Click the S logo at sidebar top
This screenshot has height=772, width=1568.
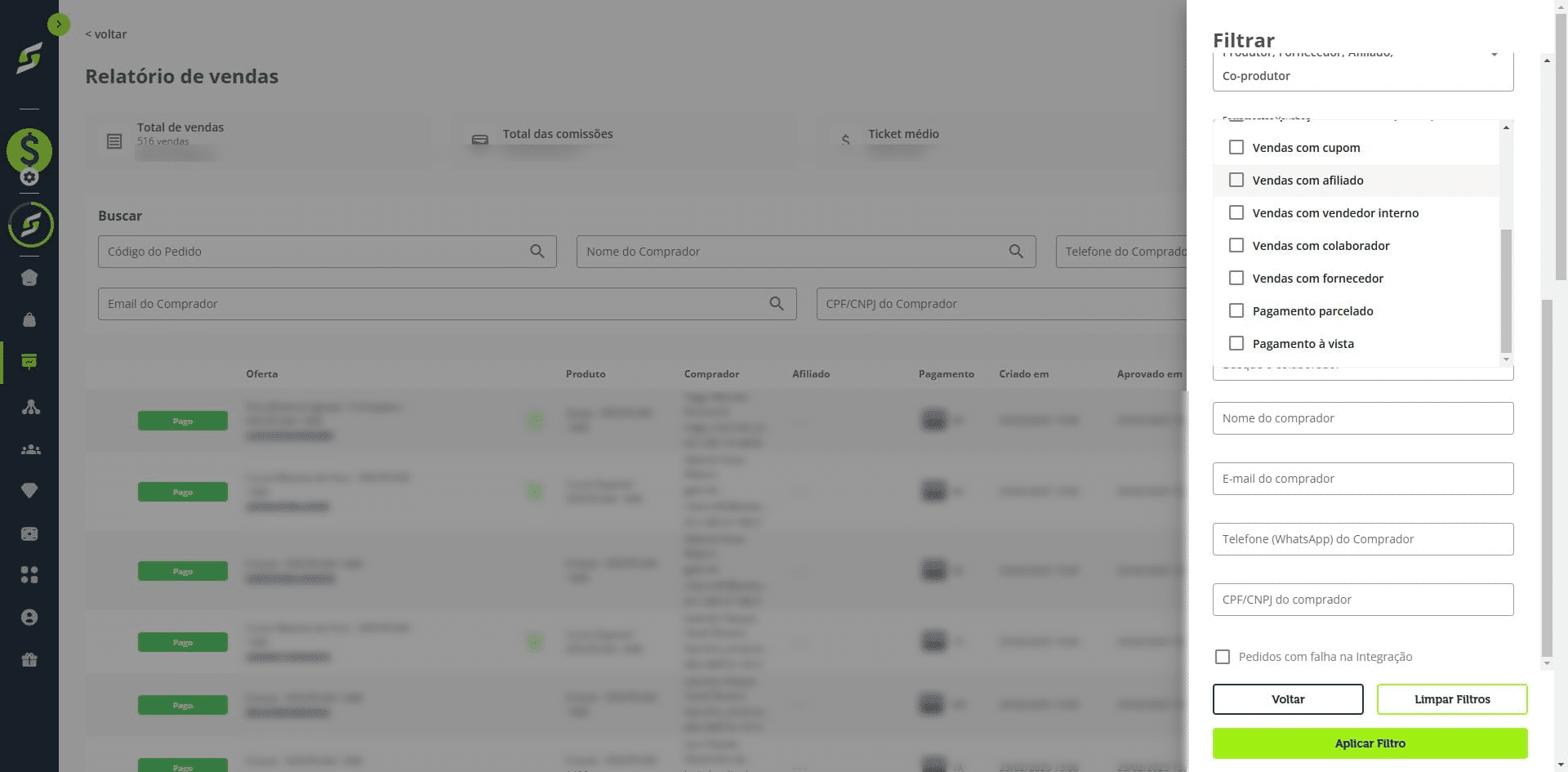tap(29, 60)
